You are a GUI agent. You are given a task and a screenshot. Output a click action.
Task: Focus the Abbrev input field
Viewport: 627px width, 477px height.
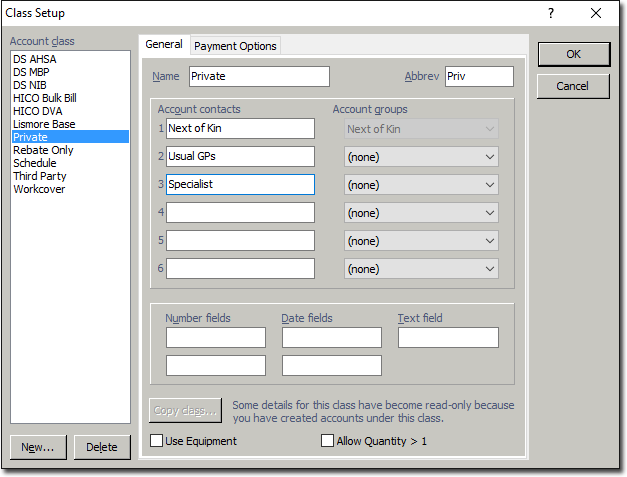(478, 77)
